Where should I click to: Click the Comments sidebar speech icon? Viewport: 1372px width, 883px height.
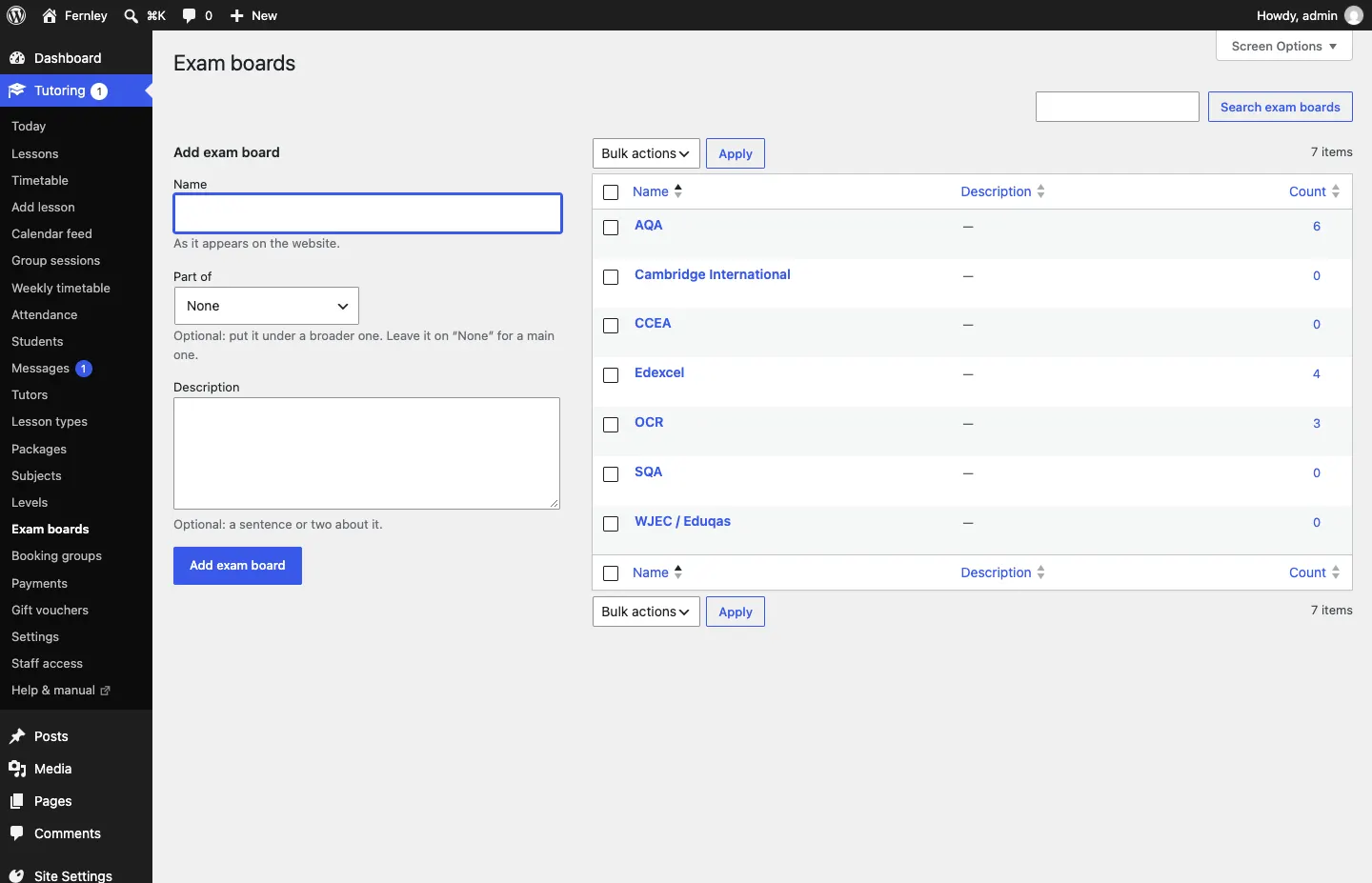click(17, 833)
